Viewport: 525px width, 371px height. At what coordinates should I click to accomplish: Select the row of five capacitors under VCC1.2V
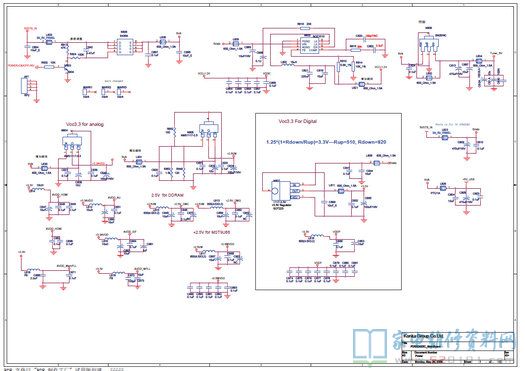pos(248,85)
